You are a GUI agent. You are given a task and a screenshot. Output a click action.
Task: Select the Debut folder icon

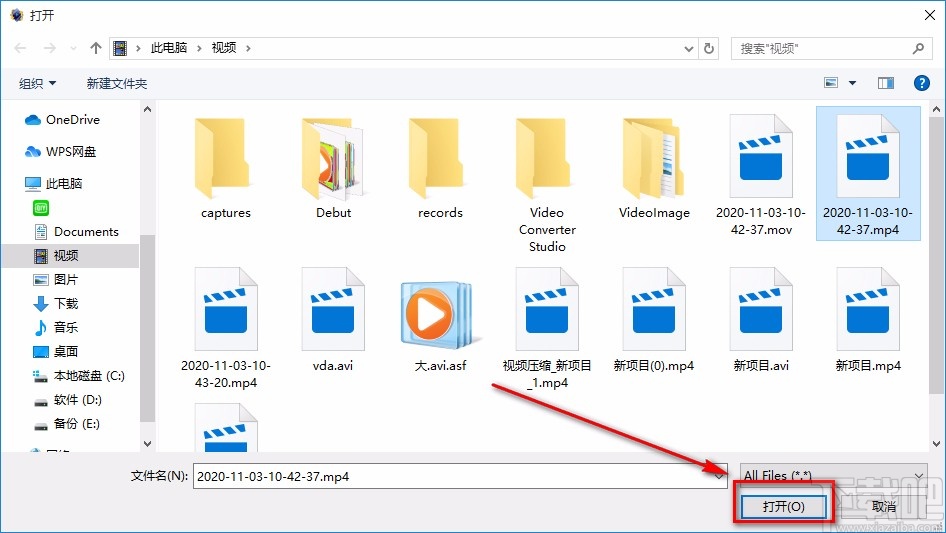333,158
